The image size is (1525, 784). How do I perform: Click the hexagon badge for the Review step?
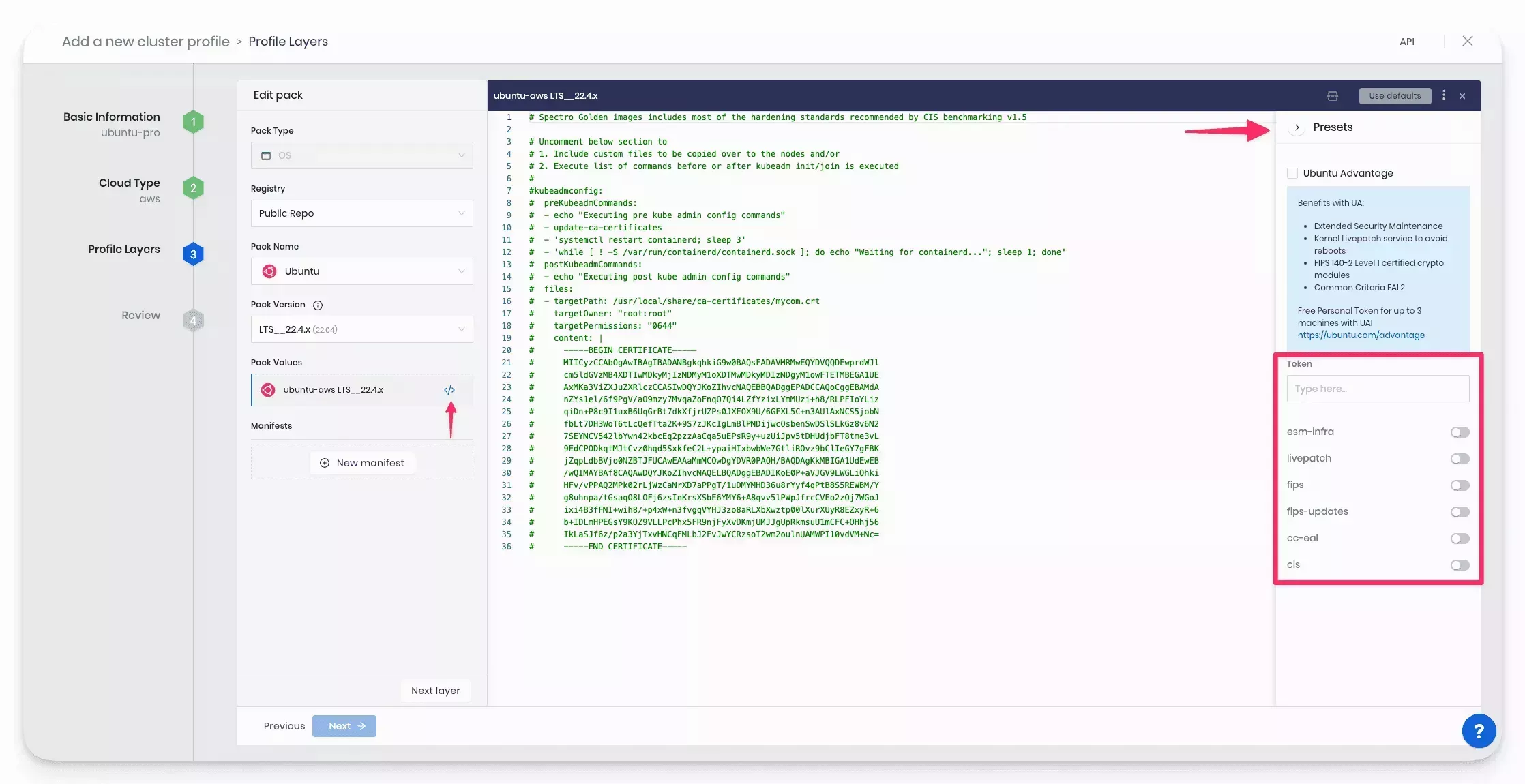pos(193,320)
